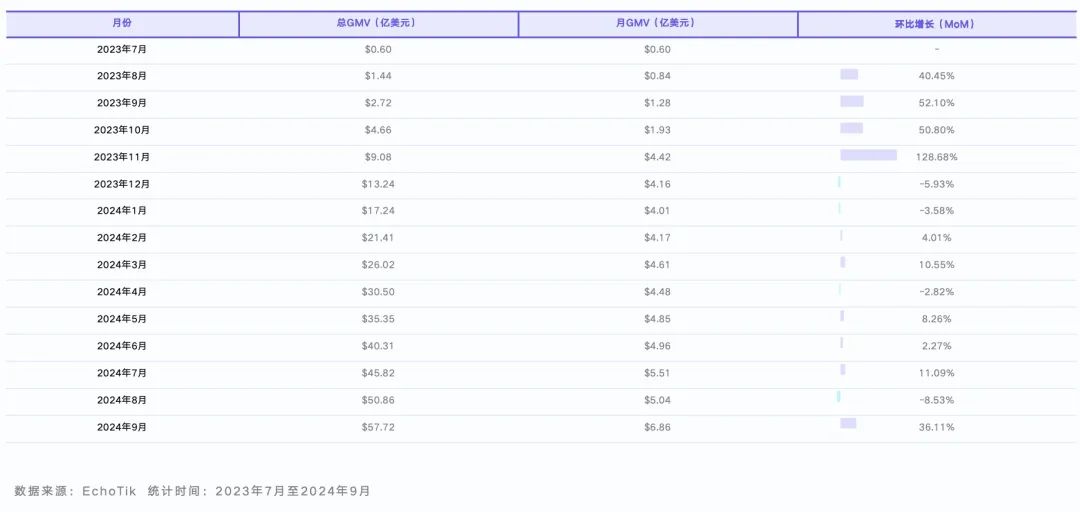Select the 2023年9月 row label
This screenshot has height=512, width=1080.
point(122,103)
